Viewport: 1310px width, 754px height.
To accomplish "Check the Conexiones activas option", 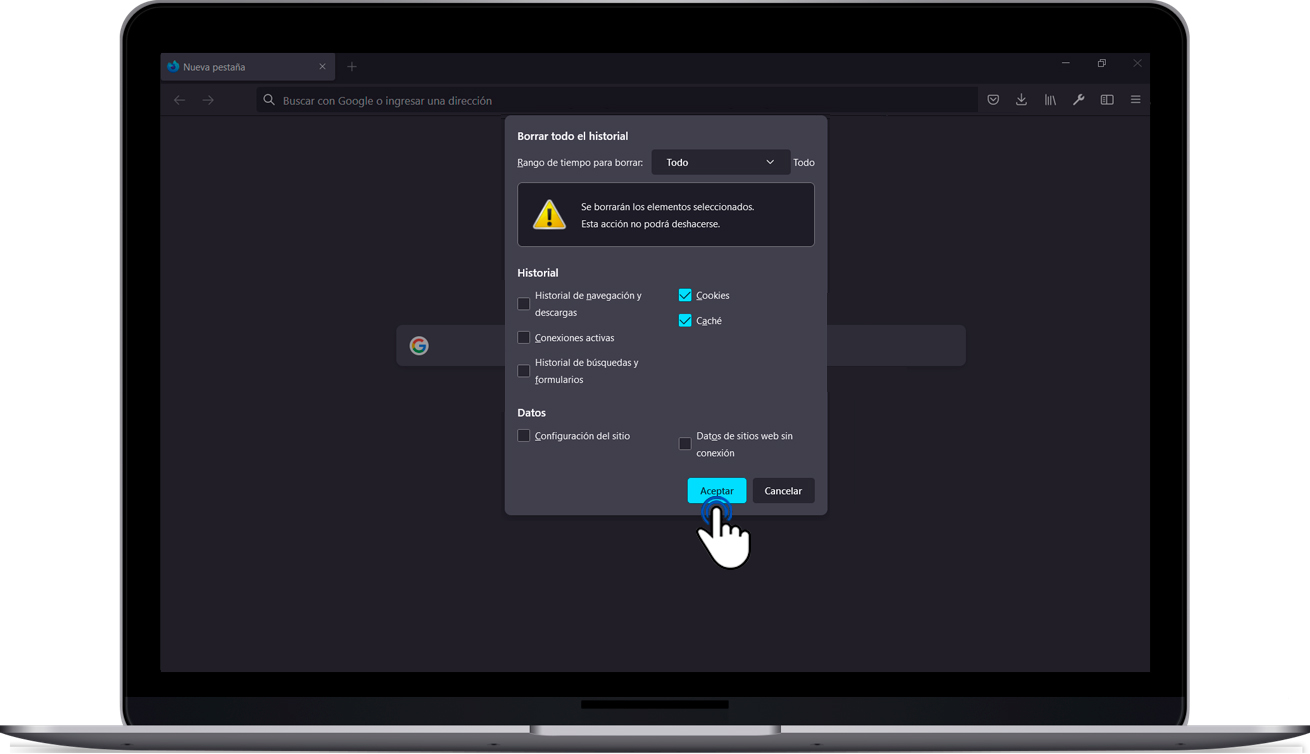I will coord(524,337).
